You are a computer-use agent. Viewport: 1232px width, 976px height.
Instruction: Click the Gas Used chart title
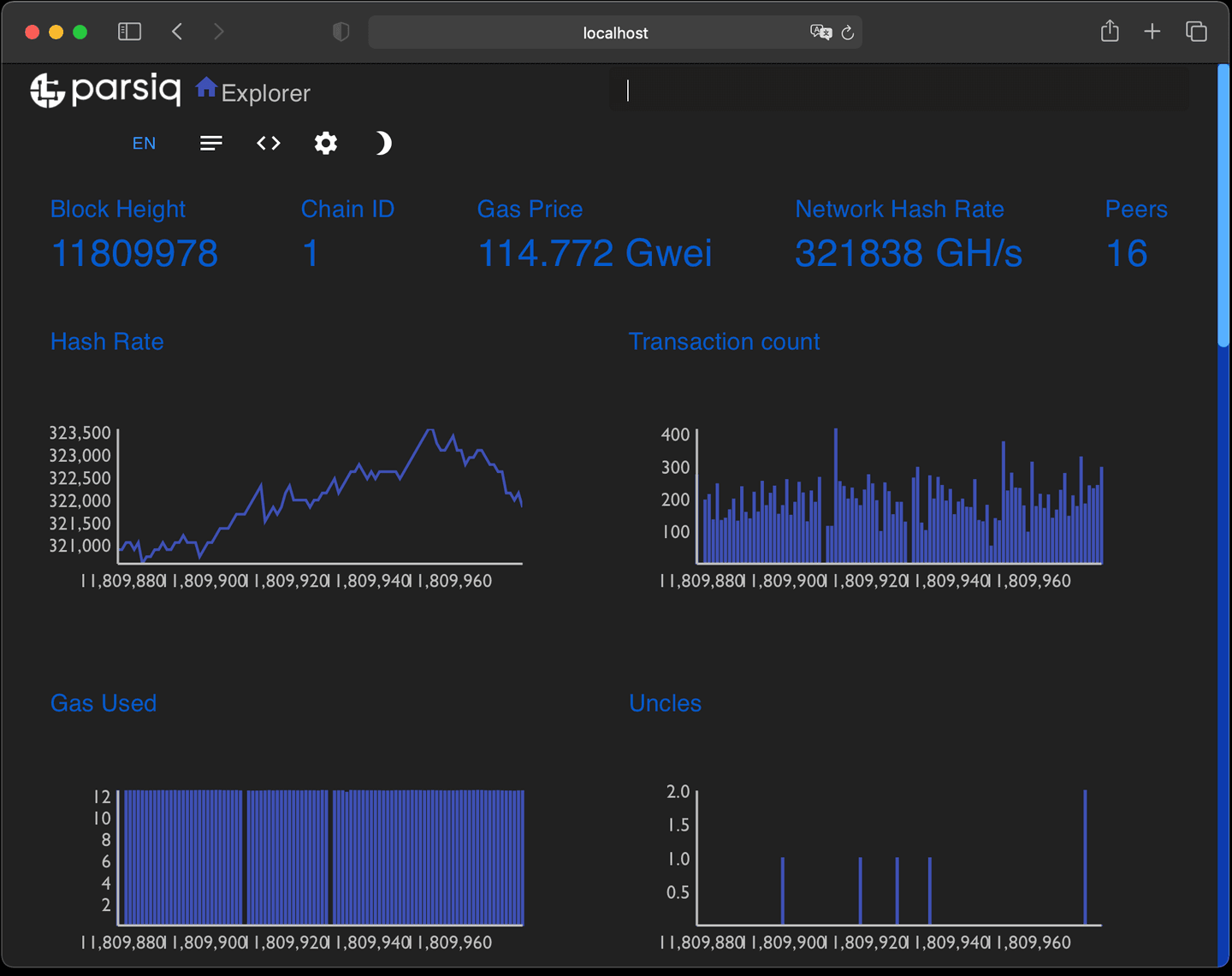point(104,703)
